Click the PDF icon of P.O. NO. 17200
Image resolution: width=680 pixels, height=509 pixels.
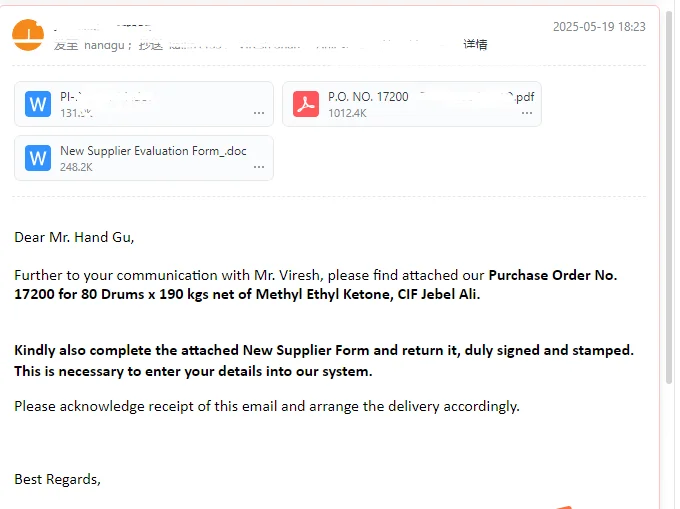(306, 104)
